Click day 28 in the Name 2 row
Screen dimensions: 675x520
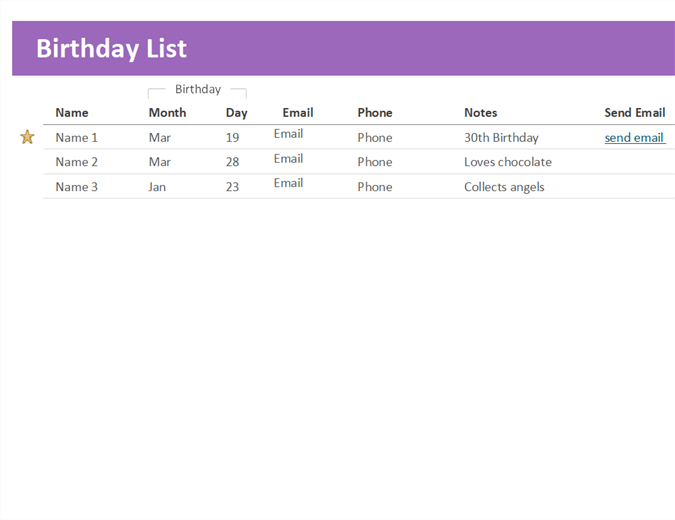[233, 162]
